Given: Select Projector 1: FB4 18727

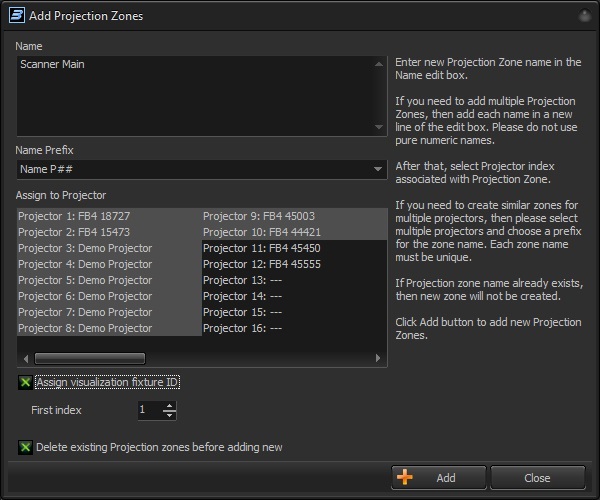Looking at the screenshot, I should point(75,216).
